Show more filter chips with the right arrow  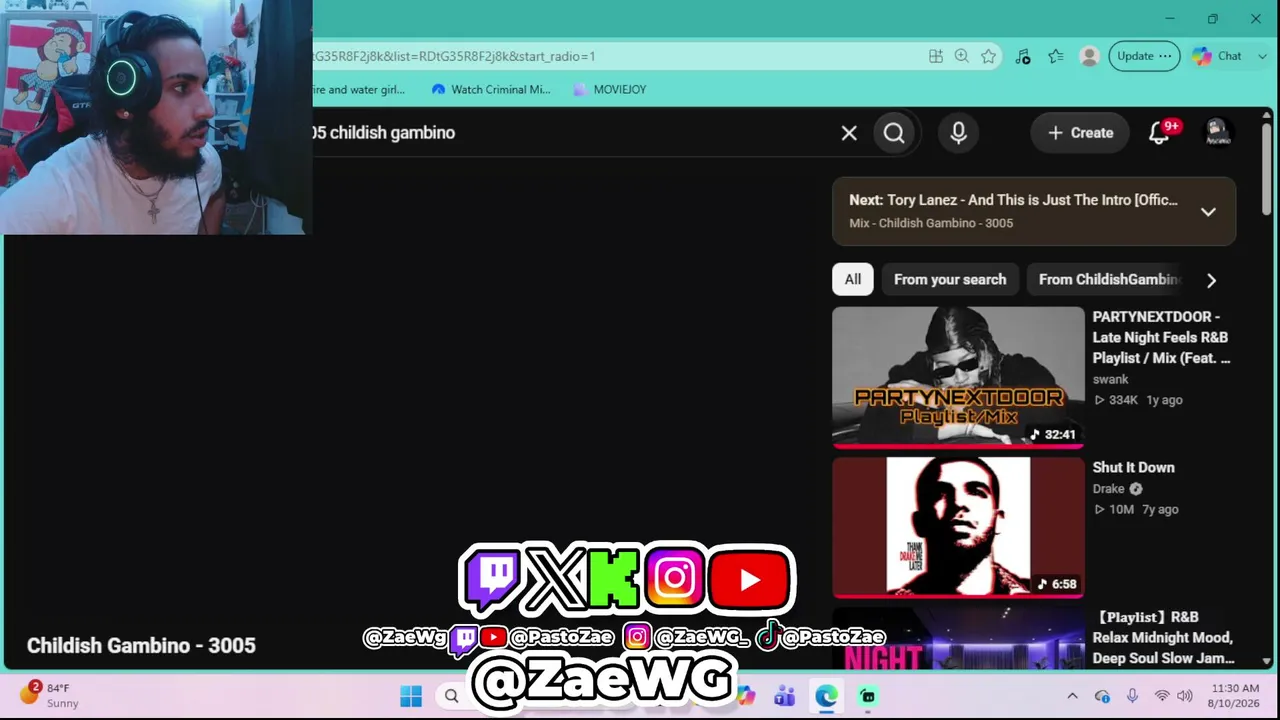coord(1211,280)
